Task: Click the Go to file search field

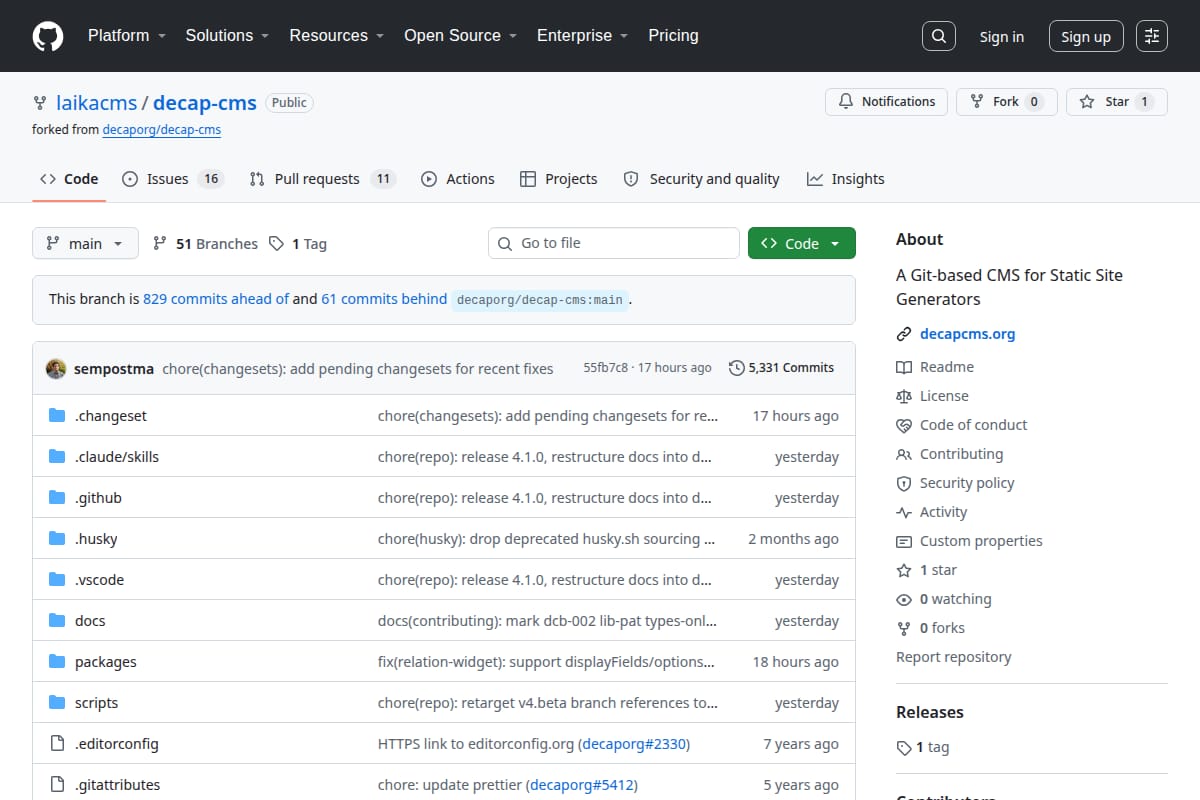Action: 614,243
